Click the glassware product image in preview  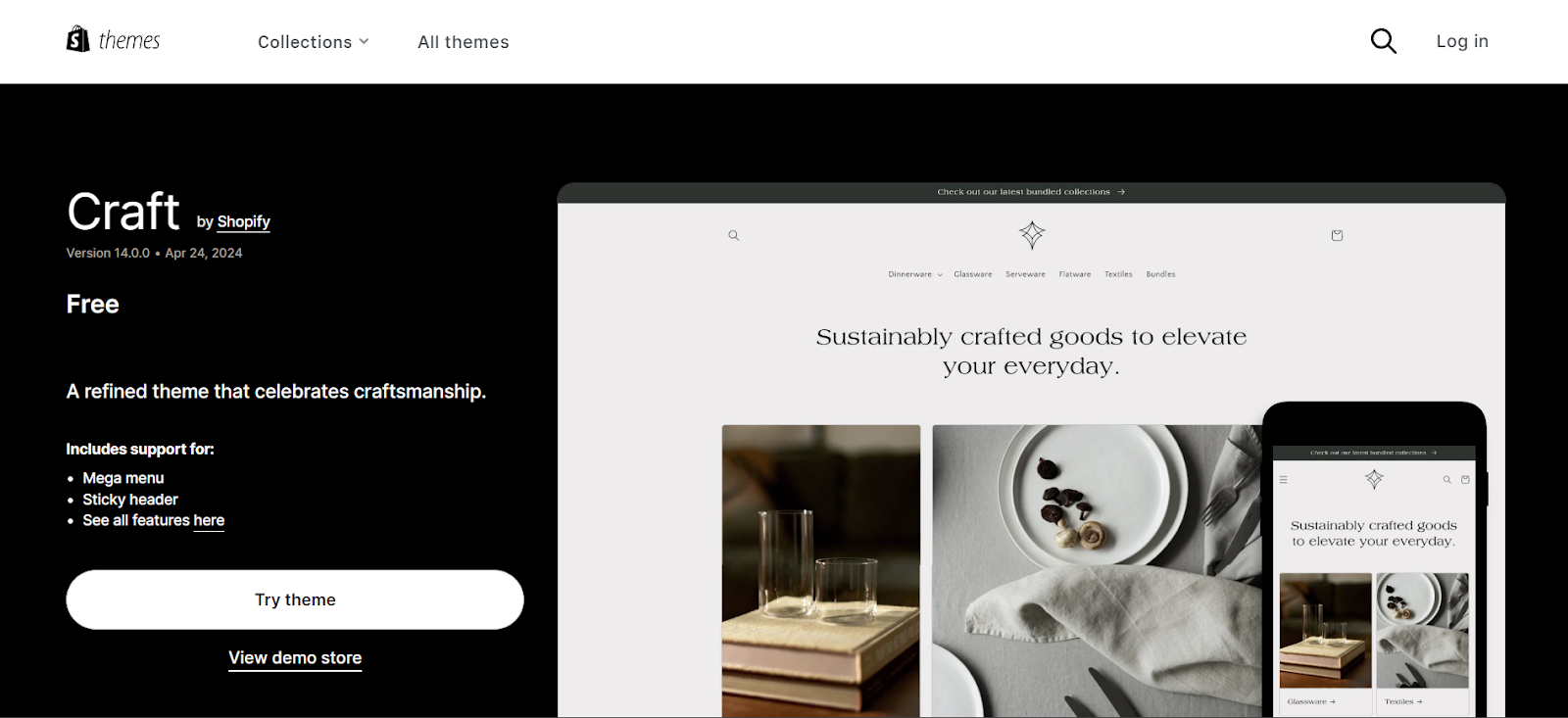click(x=821, y=571)
